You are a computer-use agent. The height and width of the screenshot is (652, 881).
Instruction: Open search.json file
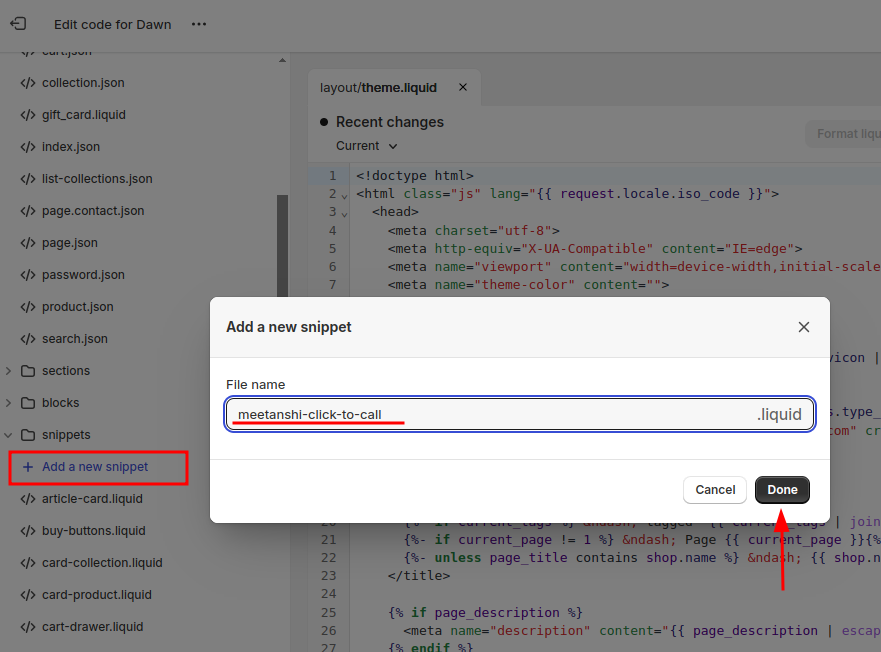(x=75, y=339)
